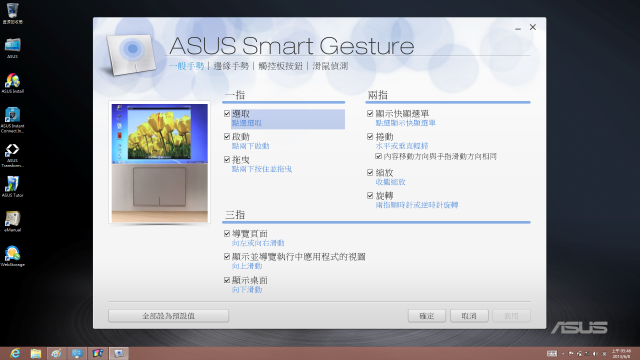
Task: Click the colorful taskbar app icon
Action: pos(98,353)
